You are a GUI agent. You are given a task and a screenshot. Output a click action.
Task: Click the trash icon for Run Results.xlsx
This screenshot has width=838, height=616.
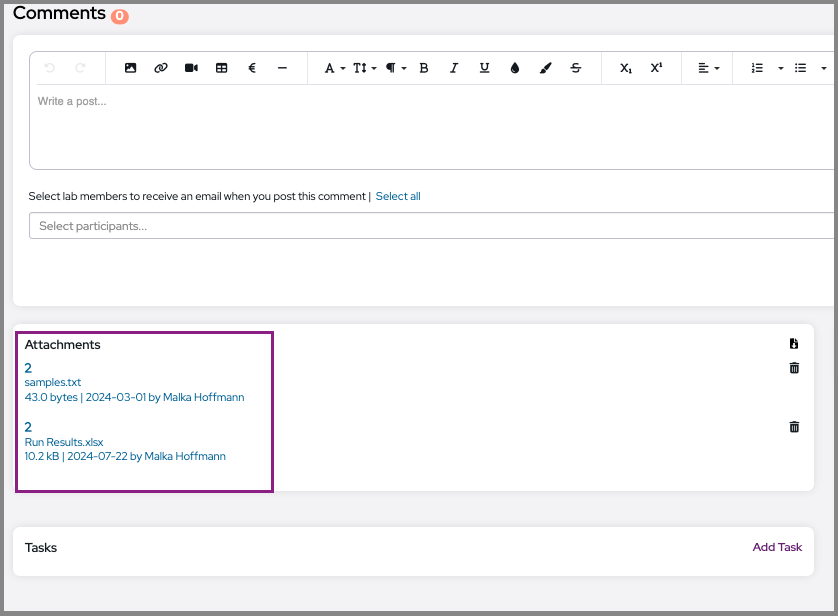(794, 427)
